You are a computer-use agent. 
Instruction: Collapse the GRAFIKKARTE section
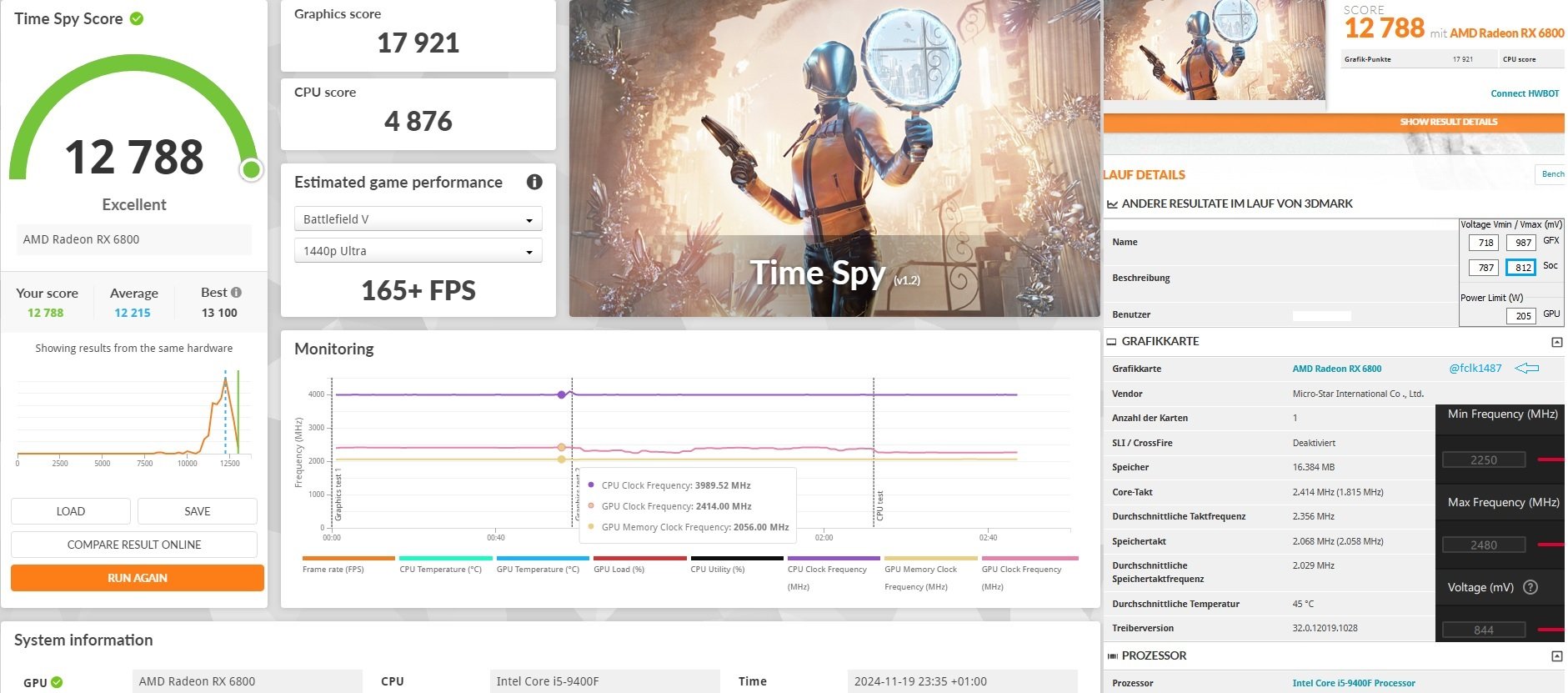(1556, 342)
